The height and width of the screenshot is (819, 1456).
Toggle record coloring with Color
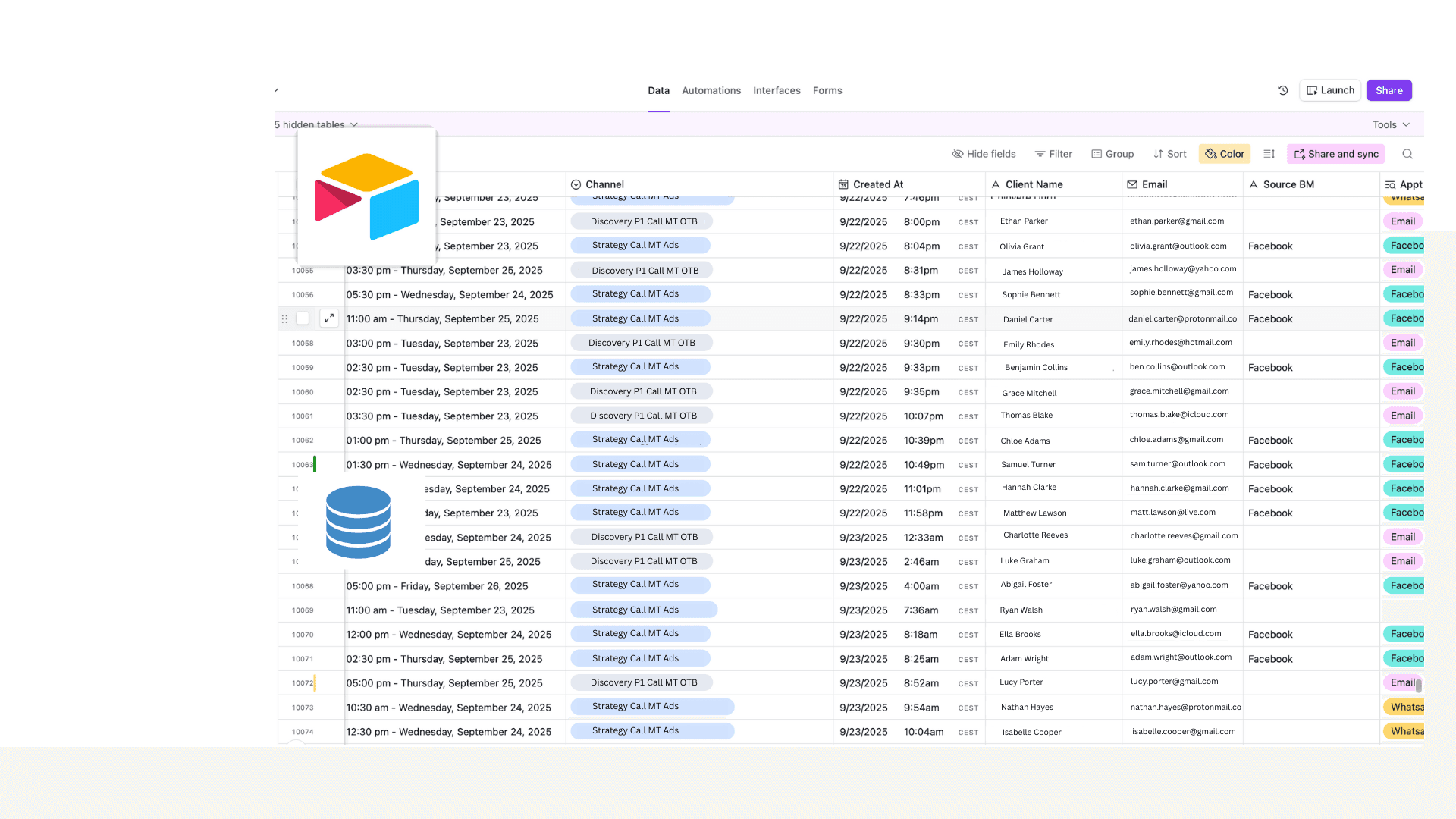[x=1223, y=154]
